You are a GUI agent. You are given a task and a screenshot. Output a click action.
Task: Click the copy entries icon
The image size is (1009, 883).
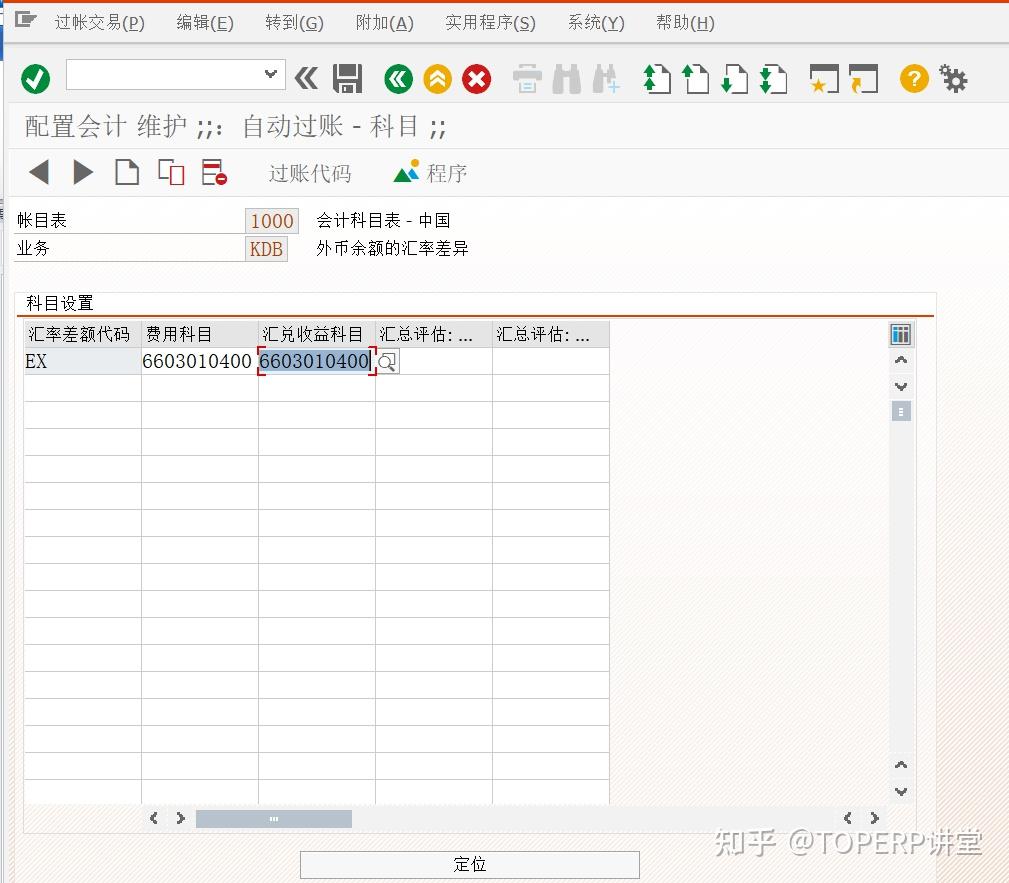(170, 172)
